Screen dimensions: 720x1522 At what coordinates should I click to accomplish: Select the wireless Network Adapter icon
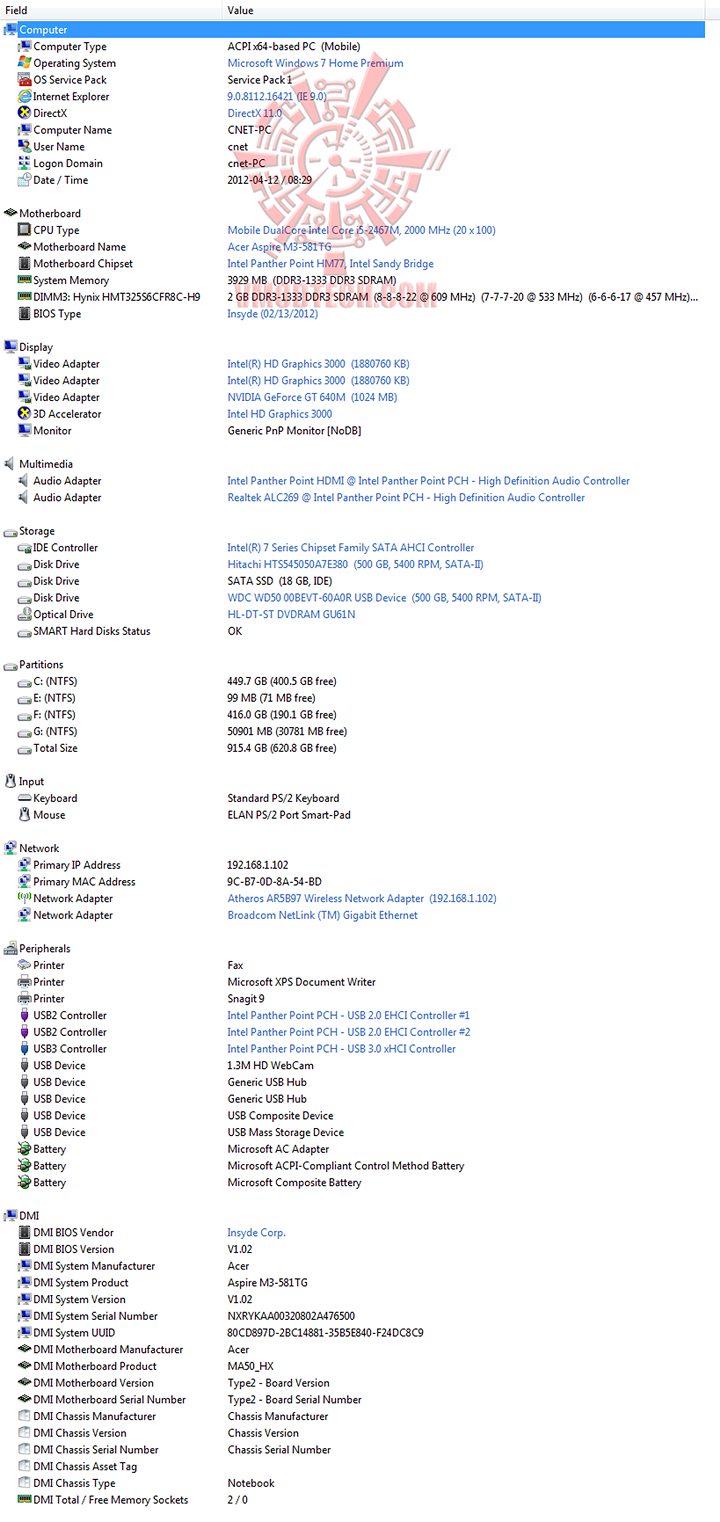click(25, 898)
